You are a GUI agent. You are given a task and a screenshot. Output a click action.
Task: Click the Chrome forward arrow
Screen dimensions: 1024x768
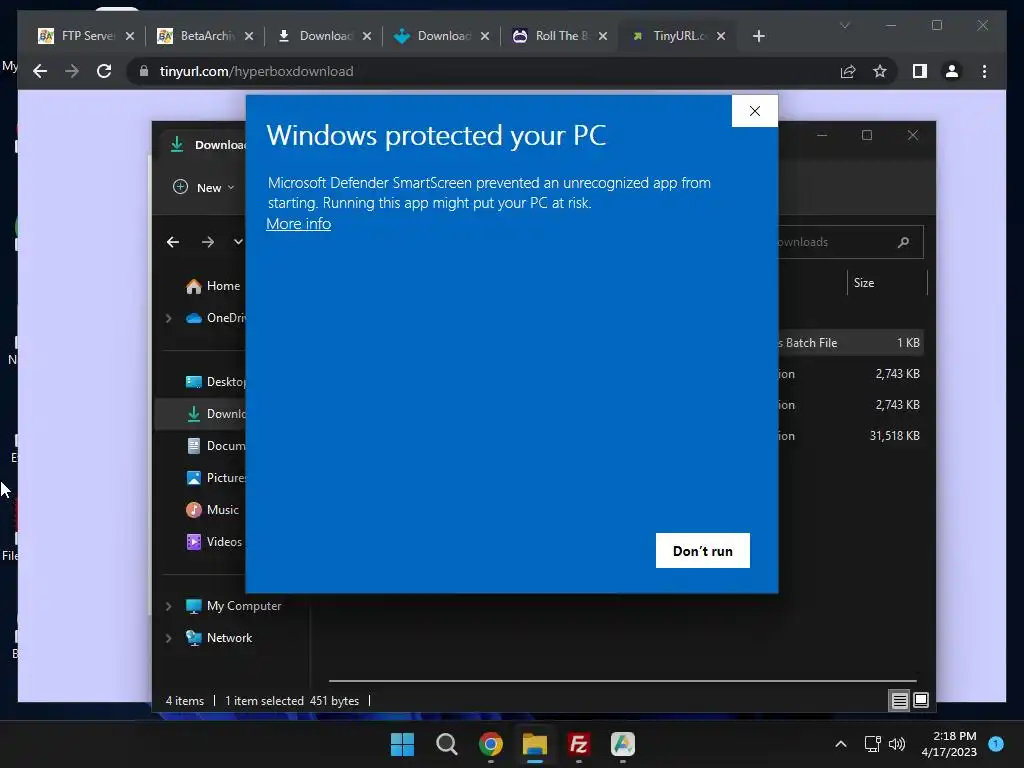tap(72, 71)
